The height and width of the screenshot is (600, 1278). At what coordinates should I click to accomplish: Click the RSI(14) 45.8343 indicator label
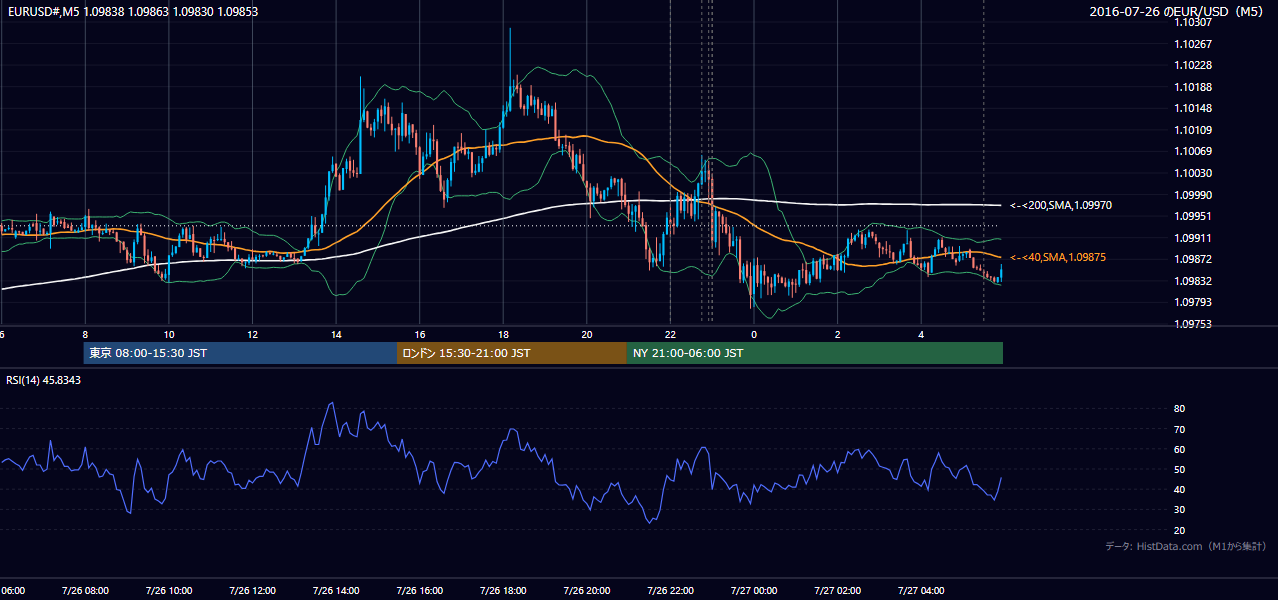tap(44, 380)
